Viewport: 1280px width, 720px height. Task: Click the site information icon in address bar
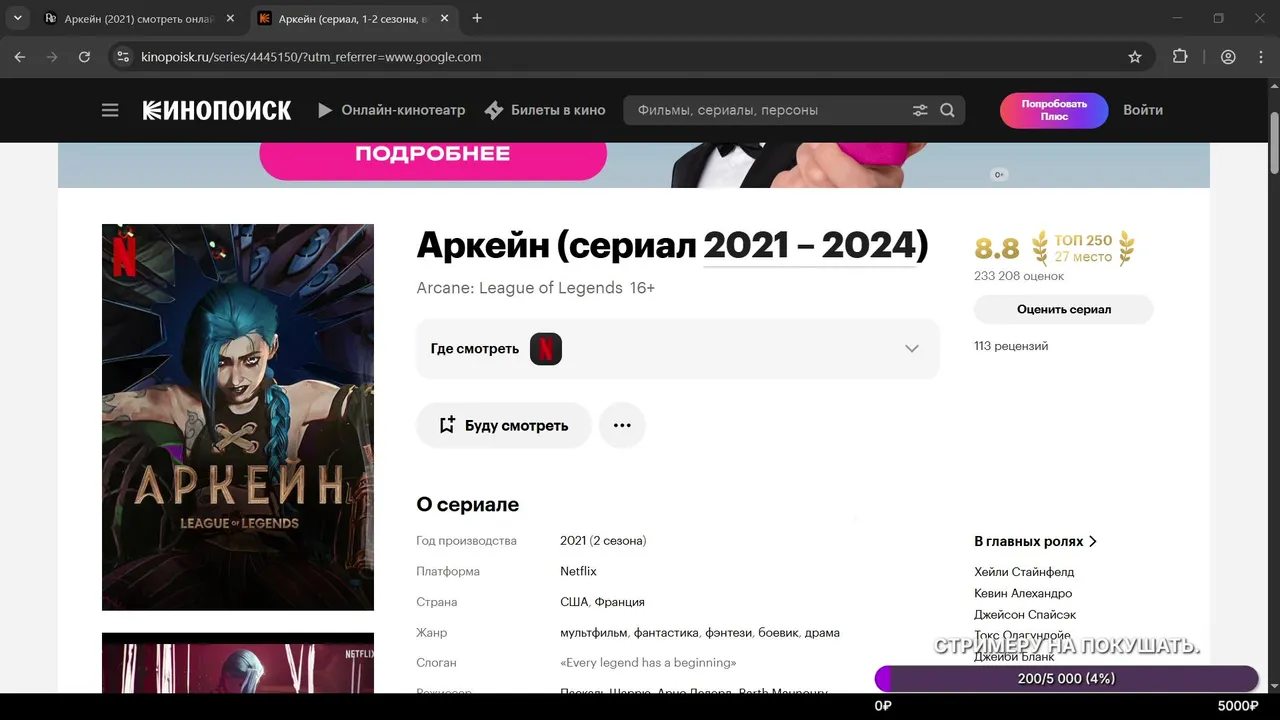coord(123,57)
